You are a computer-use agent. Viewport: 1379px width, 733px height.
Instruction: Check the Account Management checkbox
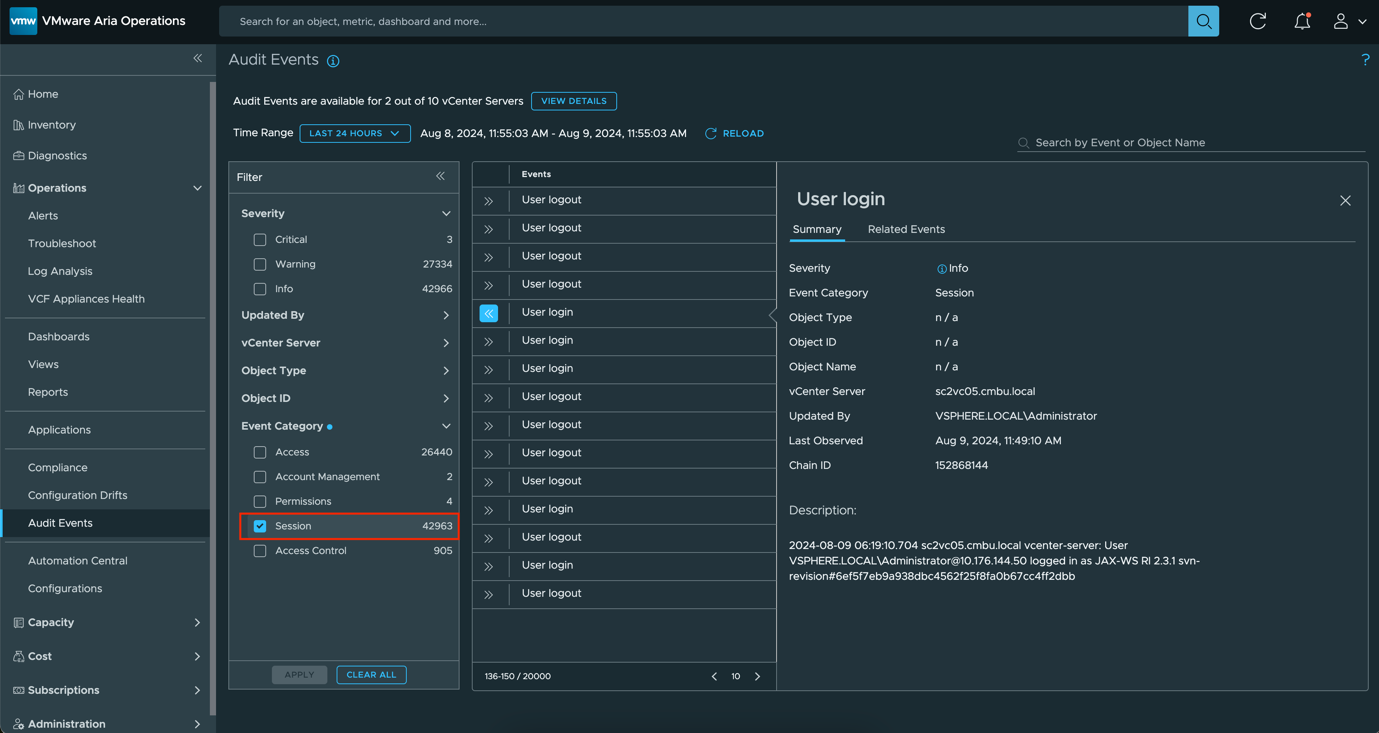(260, 477)
